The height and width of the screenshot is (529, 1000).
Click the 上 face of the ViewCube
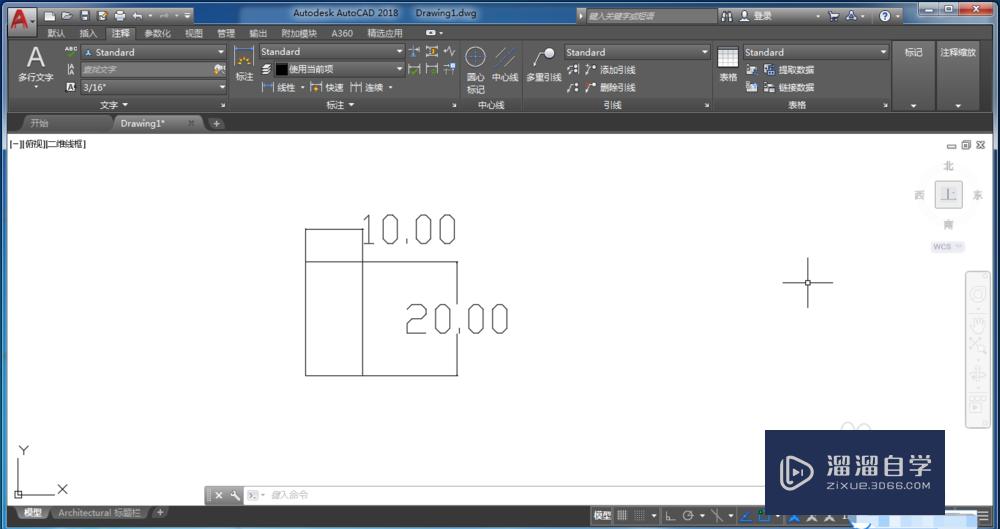tap(949, 195)
